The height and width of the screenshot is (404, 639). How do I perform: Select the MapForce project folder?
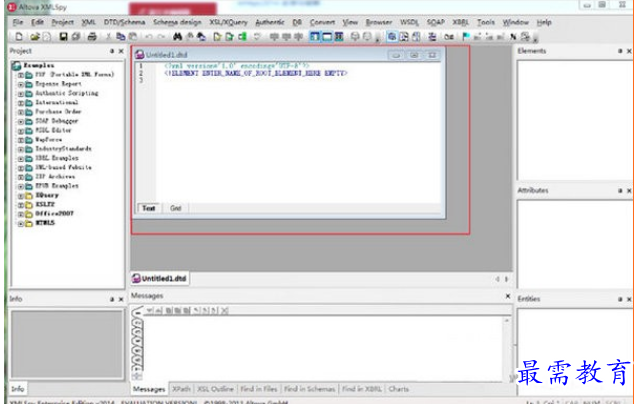[x=48, y=140]
